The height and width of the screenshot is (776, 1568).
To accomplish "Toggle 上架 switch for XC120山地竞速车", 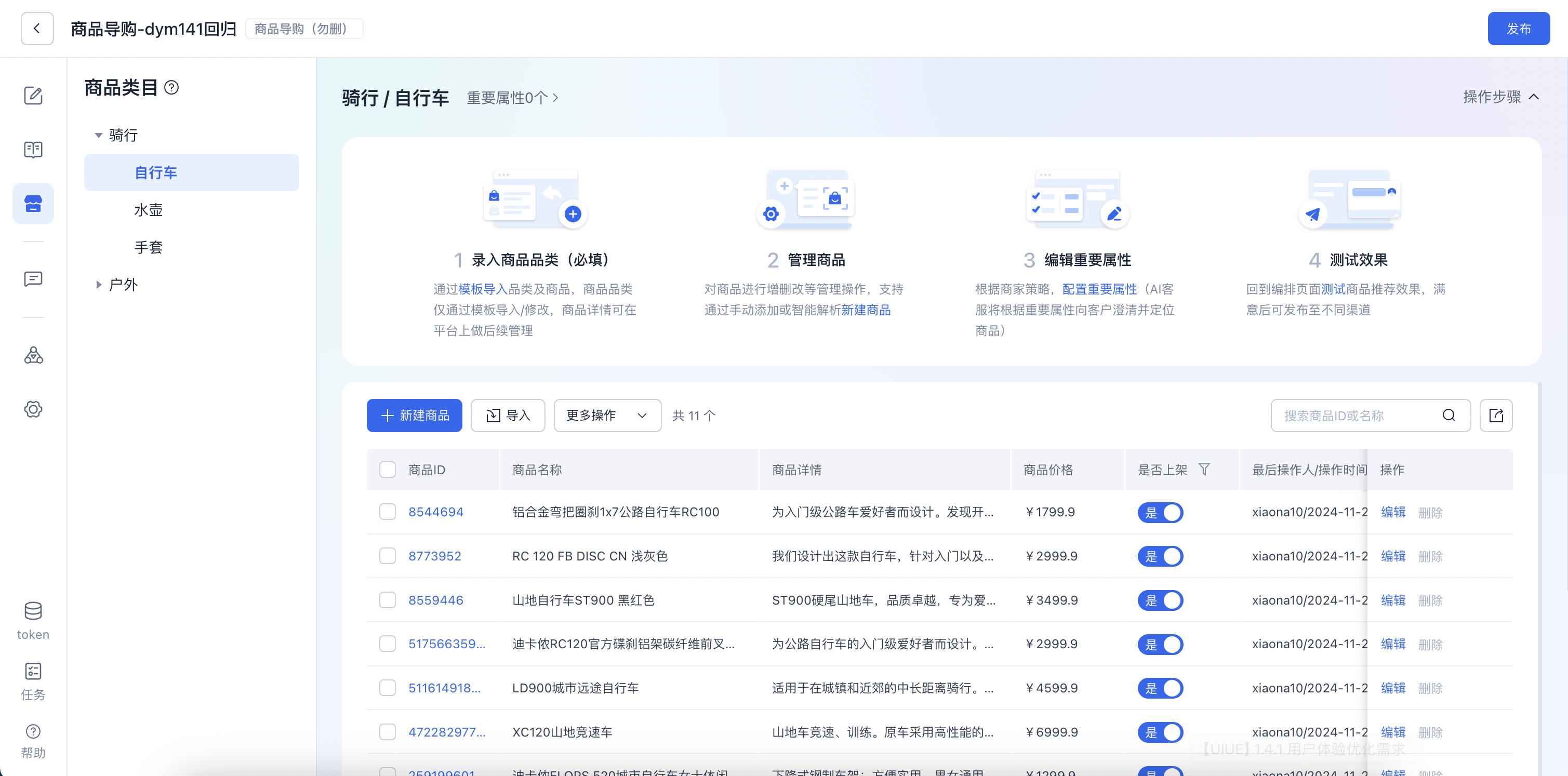I will [1160, 732].
